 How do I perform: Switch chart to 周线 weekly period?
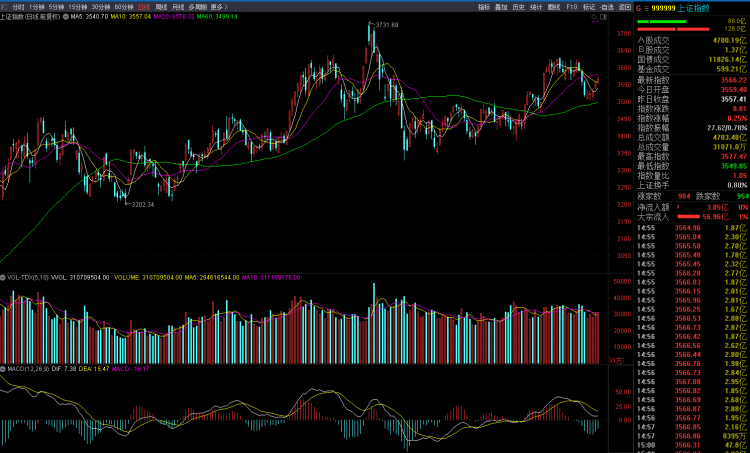tap(161, 6)
